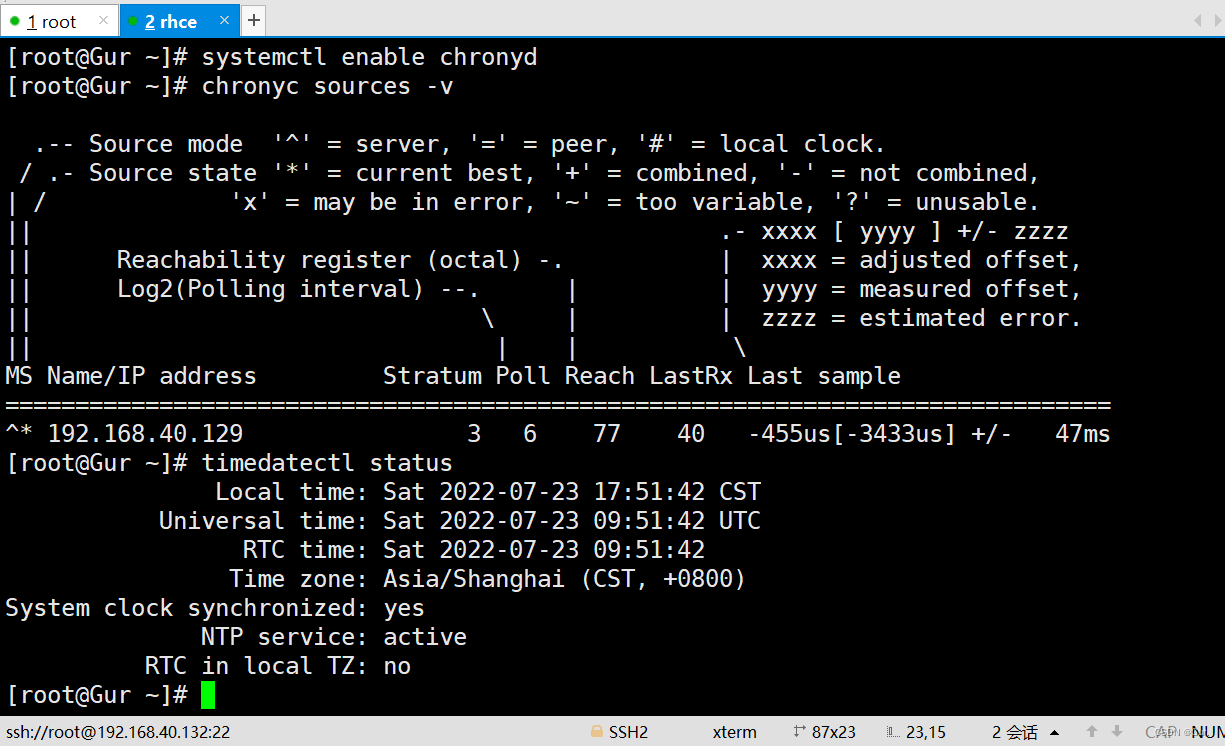
Task: Click the SSH2 lock icon in status bar
Action: coord(596,732)
